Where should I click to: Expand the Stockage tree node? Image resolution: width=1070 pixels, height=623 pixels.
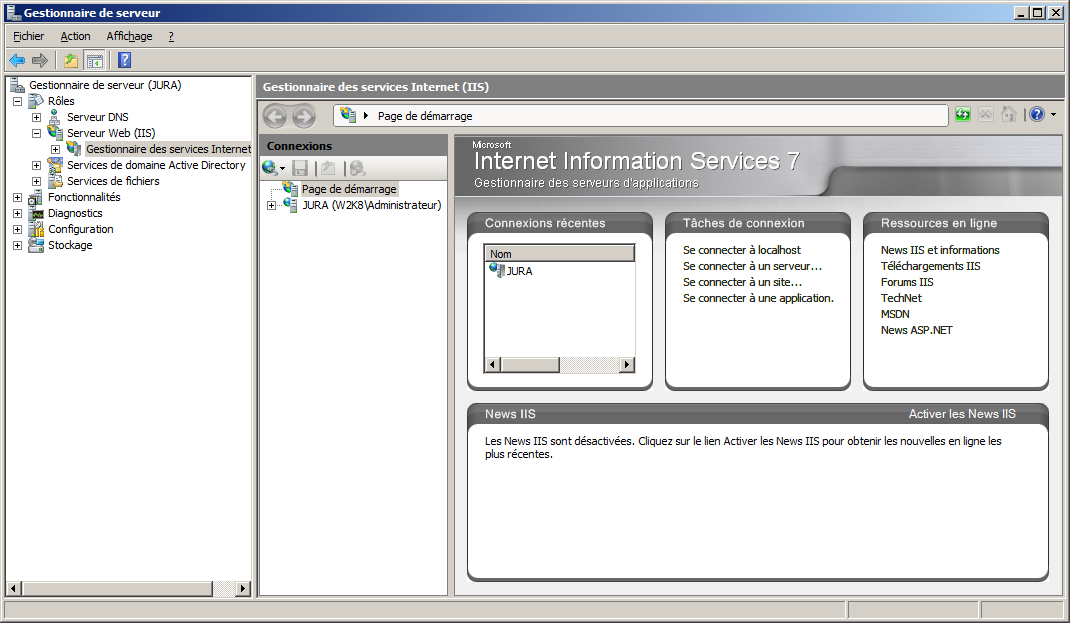(x=18, y=245)
